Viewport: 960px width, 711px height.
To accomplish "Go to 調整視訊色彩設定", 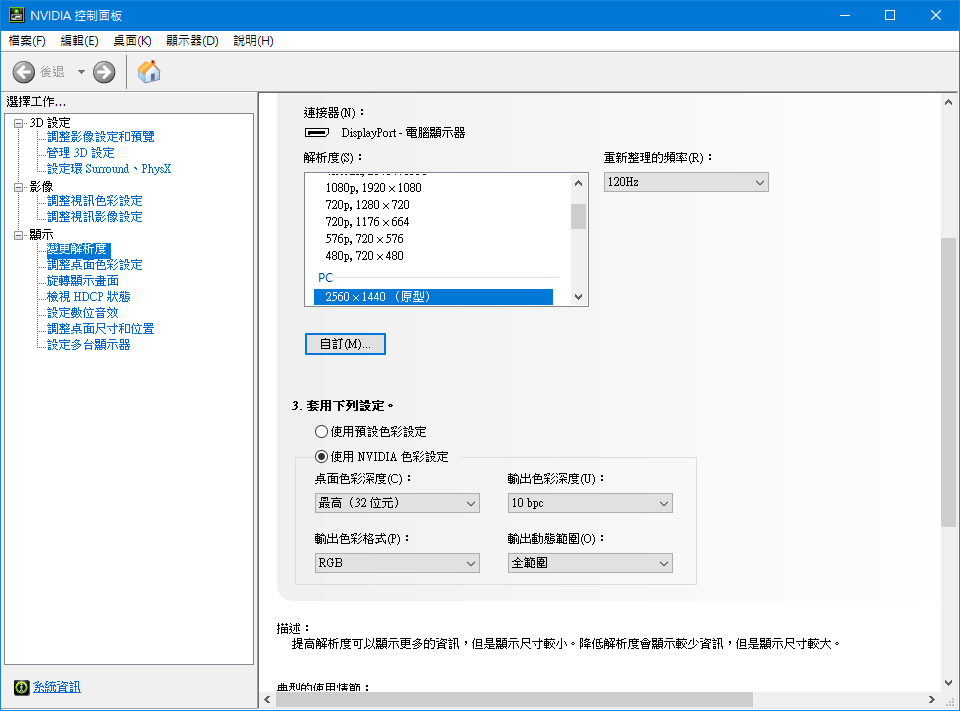I will coord(95,200).
